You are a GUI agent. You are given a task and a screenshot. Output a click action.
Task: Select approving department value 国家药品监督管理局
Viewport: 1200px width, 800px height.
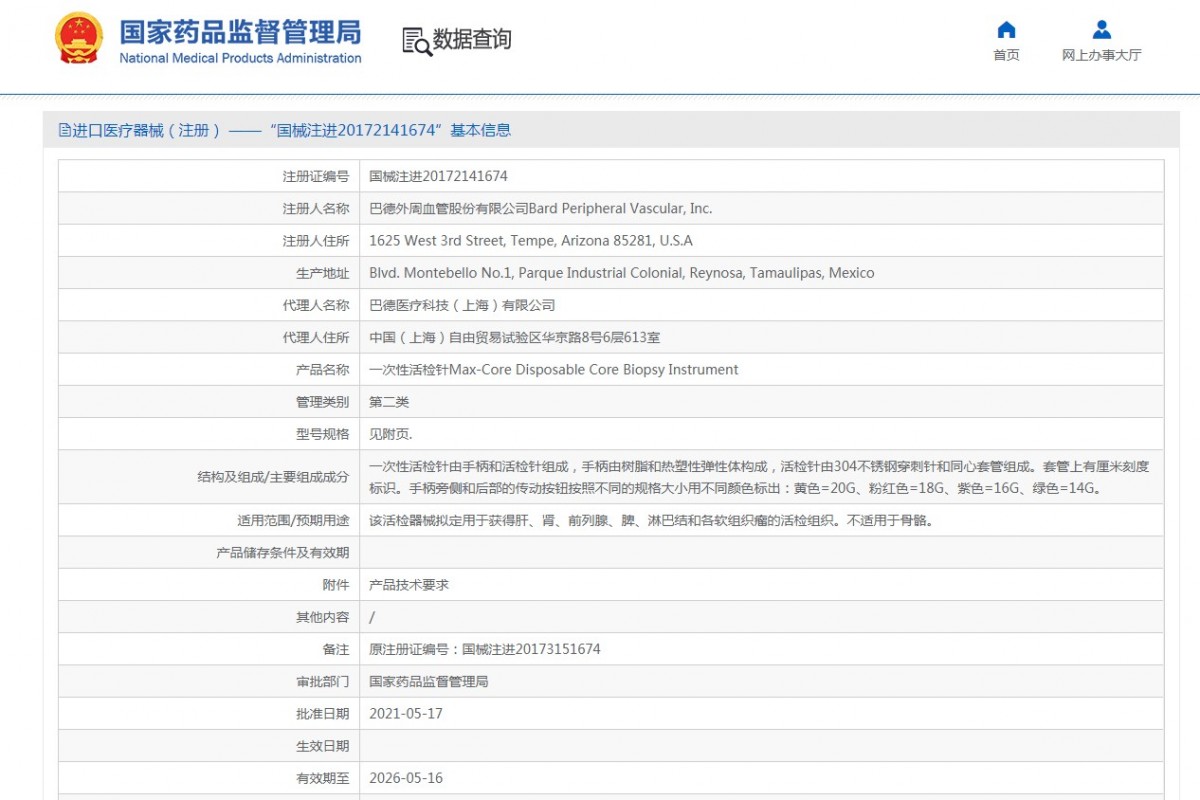[429, 681]
